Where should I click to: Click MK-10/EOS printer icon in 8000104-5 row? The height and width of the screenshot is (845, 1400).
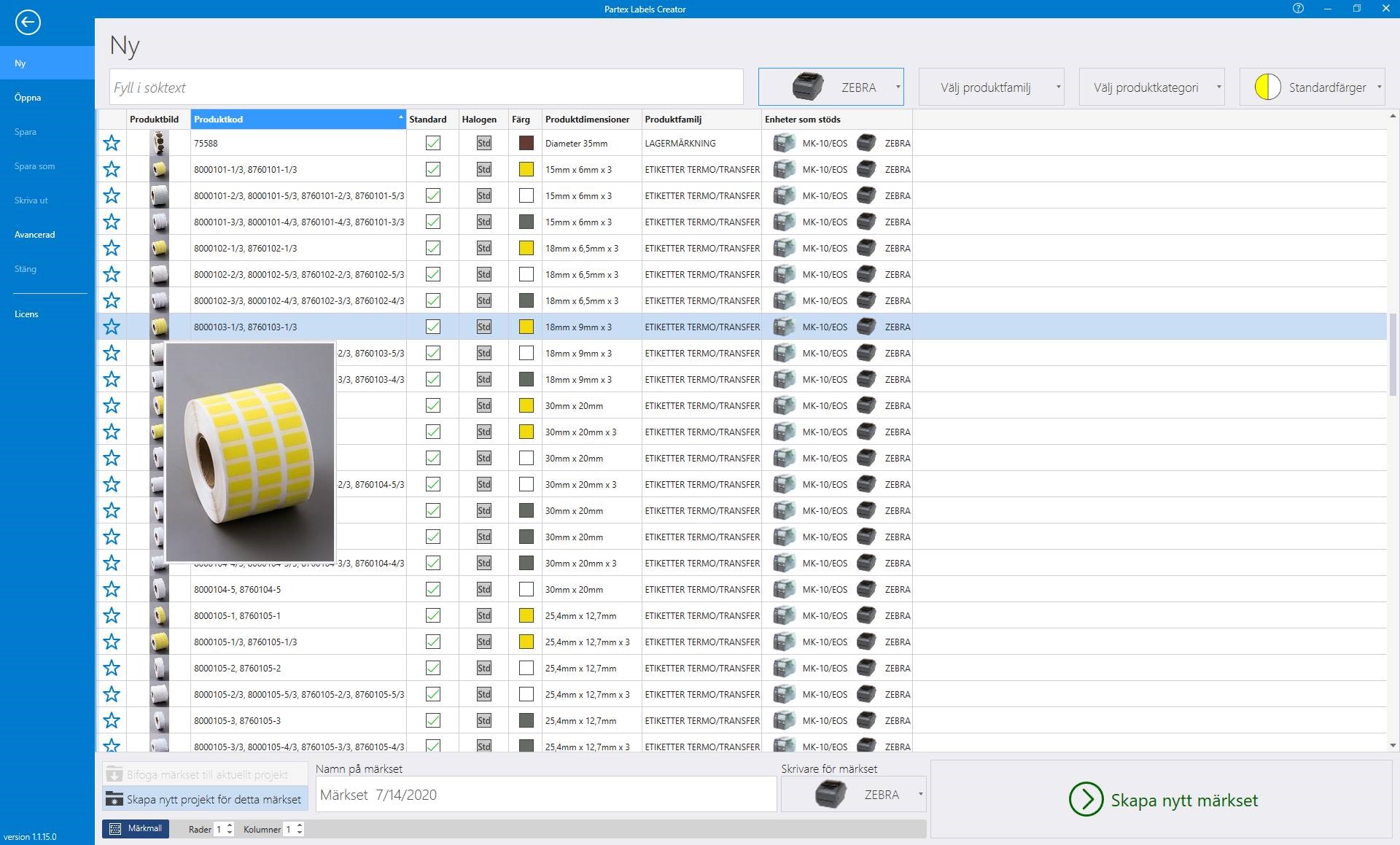tap(784, 589)
